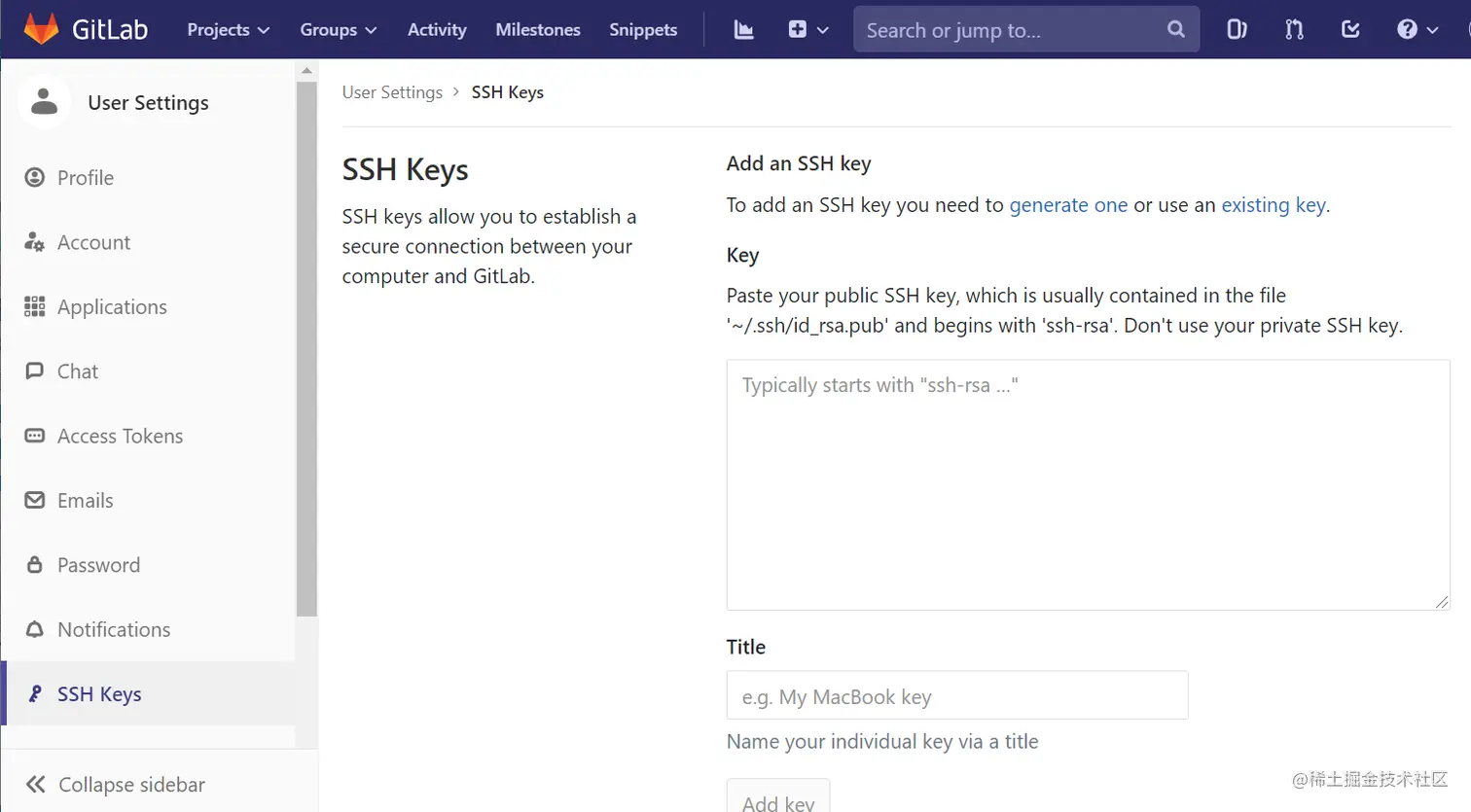Open the Projects dropdown menu
The width and height of the screenshot is (1471, 812).
tap(228, 29)
